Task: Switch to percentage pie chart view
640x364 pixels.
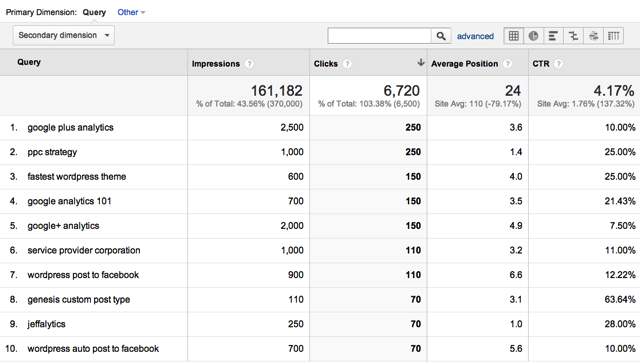Action: 533,36
